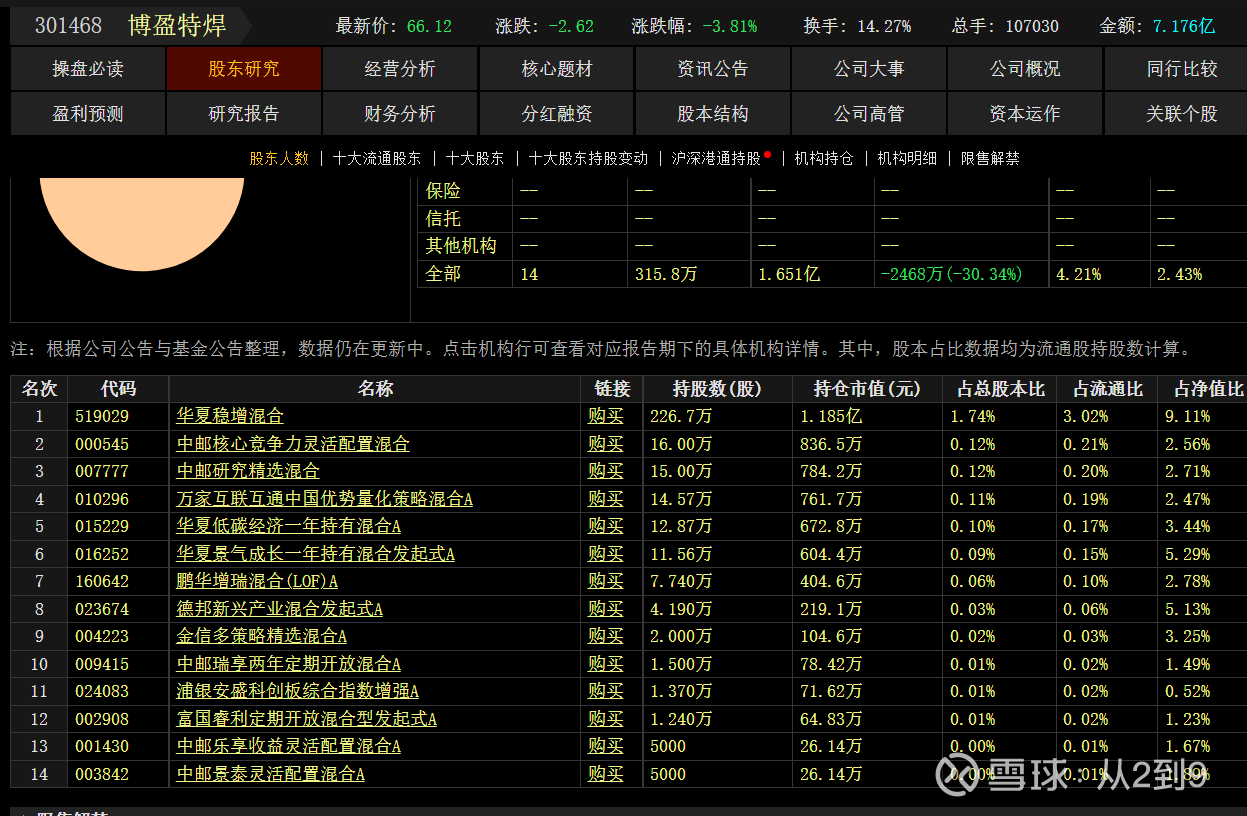Switch to 财务分析 tab

coord(400,114)
